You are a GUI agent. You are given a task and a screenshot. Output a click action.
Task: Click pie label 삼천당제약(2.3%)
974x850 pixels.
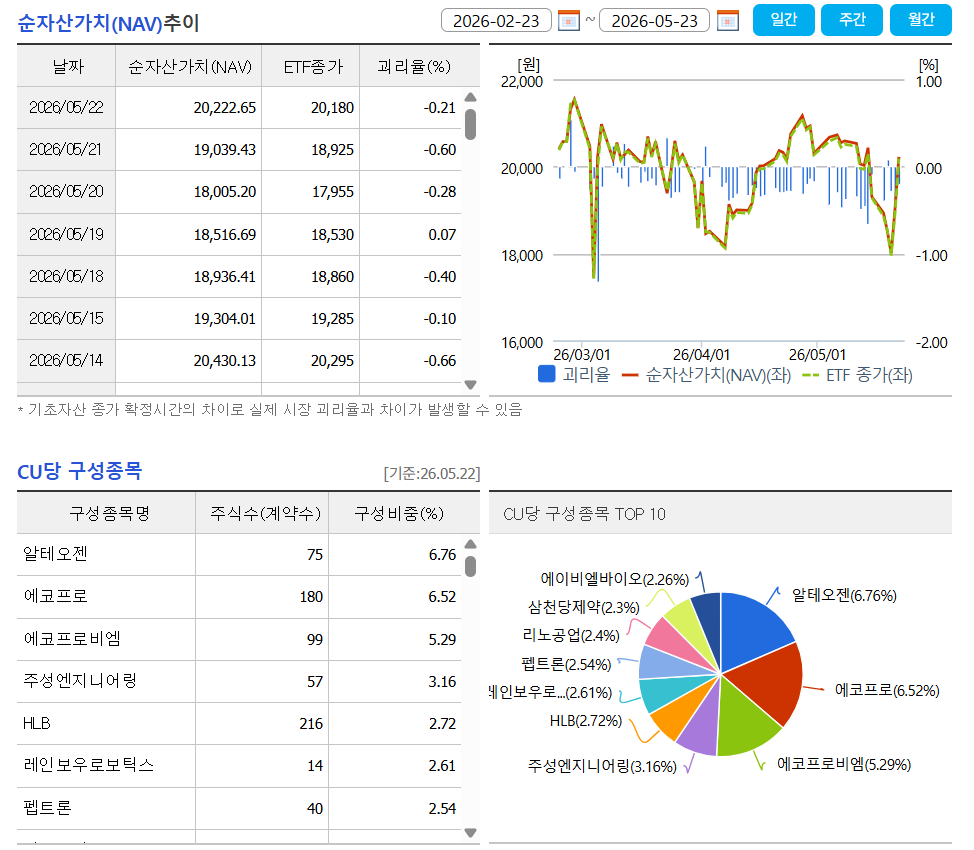pos(584,607)
